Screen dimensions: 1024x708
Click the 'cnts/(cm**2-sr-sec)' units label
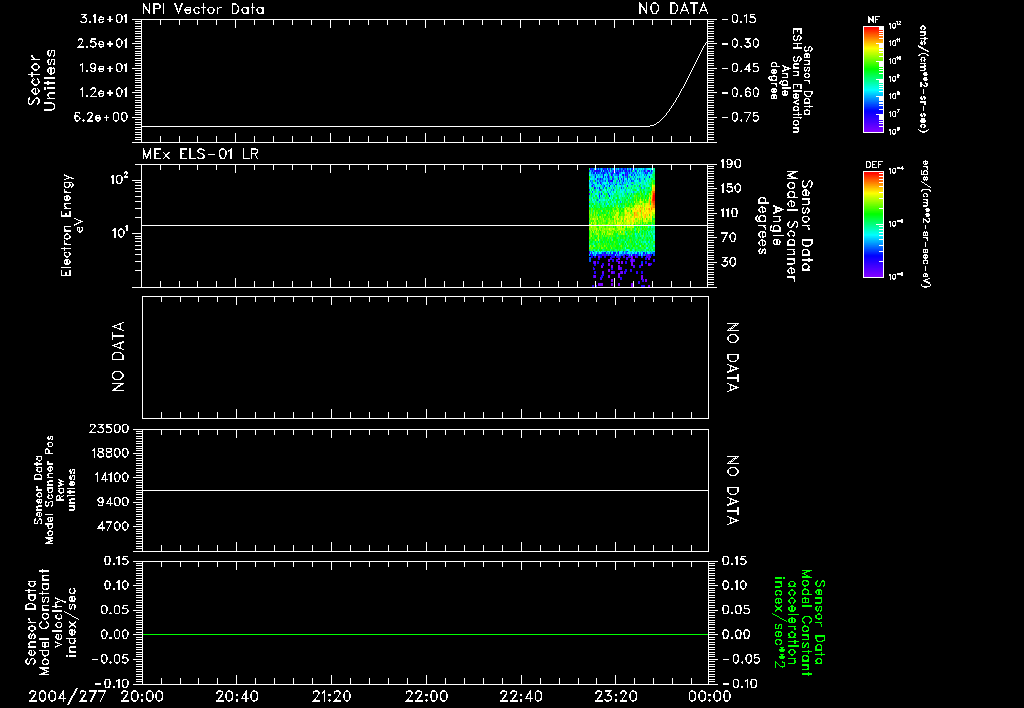(923, 79)
